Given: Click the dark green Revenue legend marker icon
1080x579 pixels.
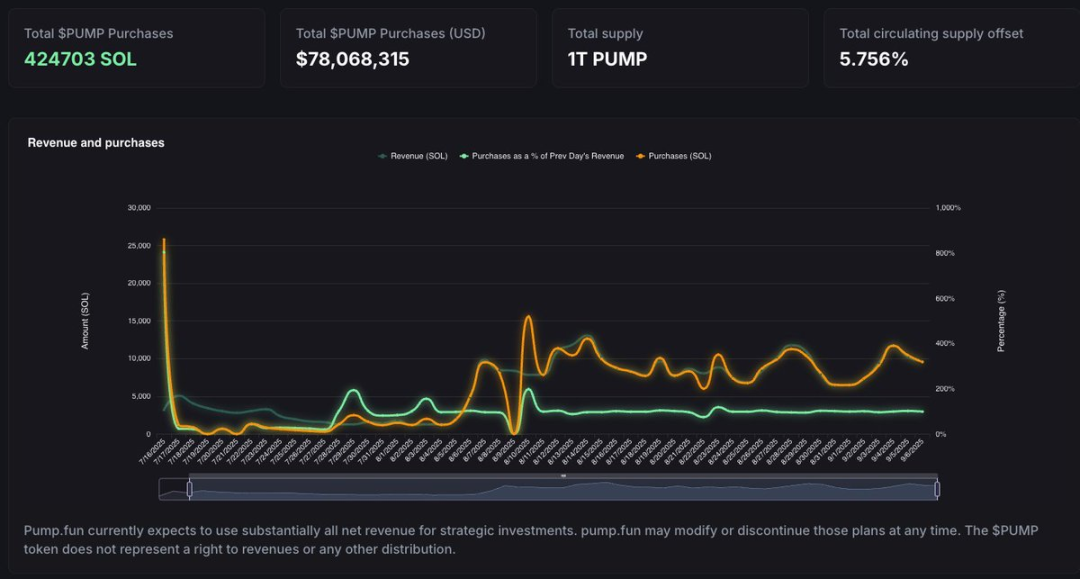Looking at the screenshot, I should click(x=383, y=156).
